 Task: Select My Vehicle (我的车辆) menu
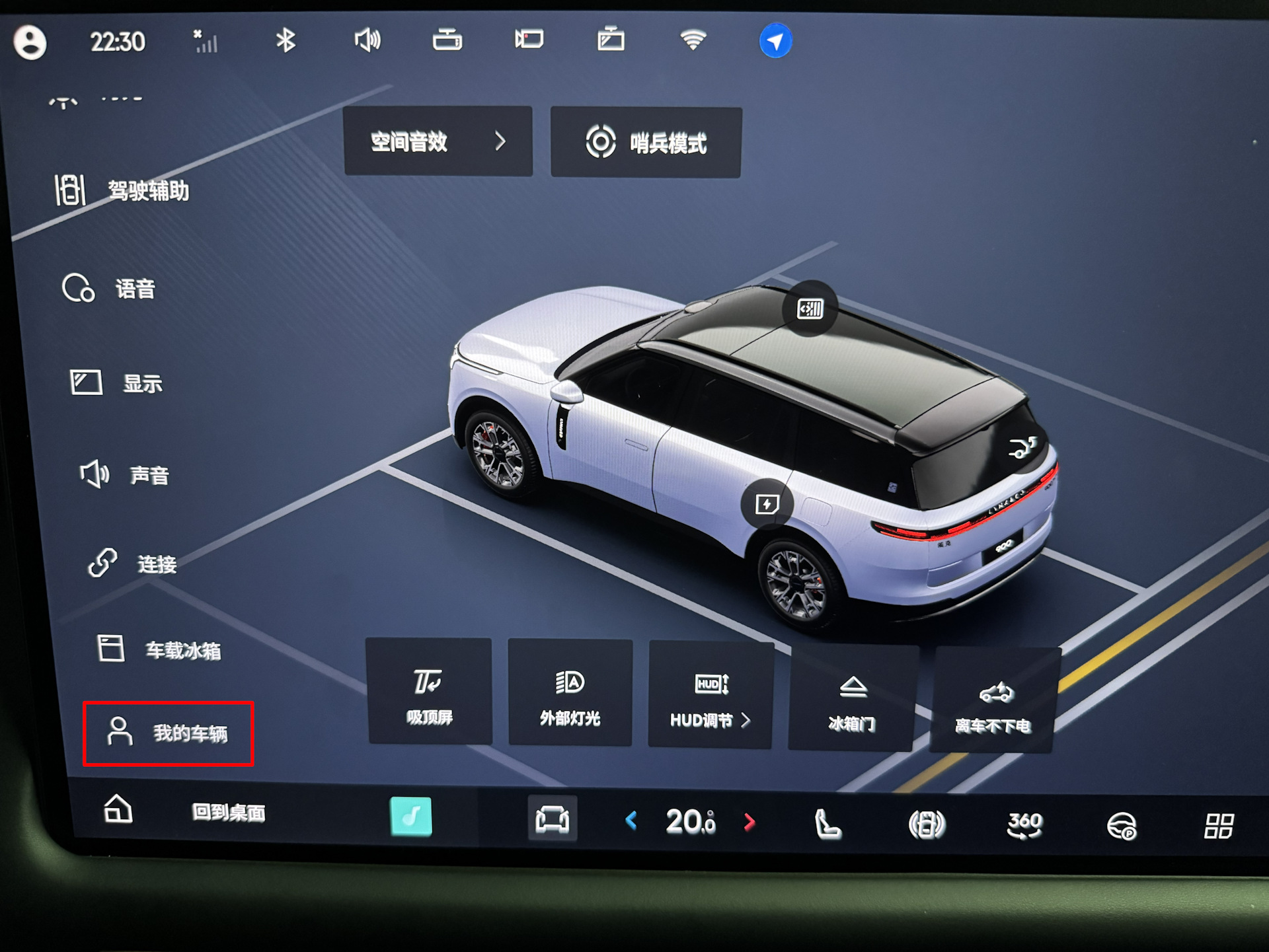169,733
